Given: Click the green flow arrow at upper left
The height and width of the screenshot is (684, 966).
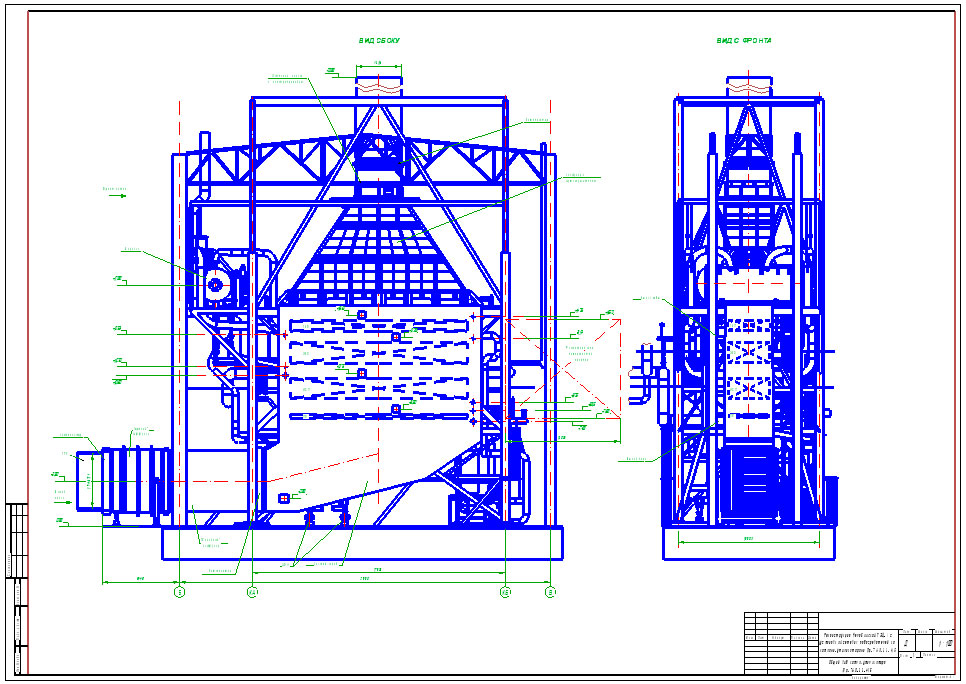Looking at the screenshot, I should [x=118, y=196].
